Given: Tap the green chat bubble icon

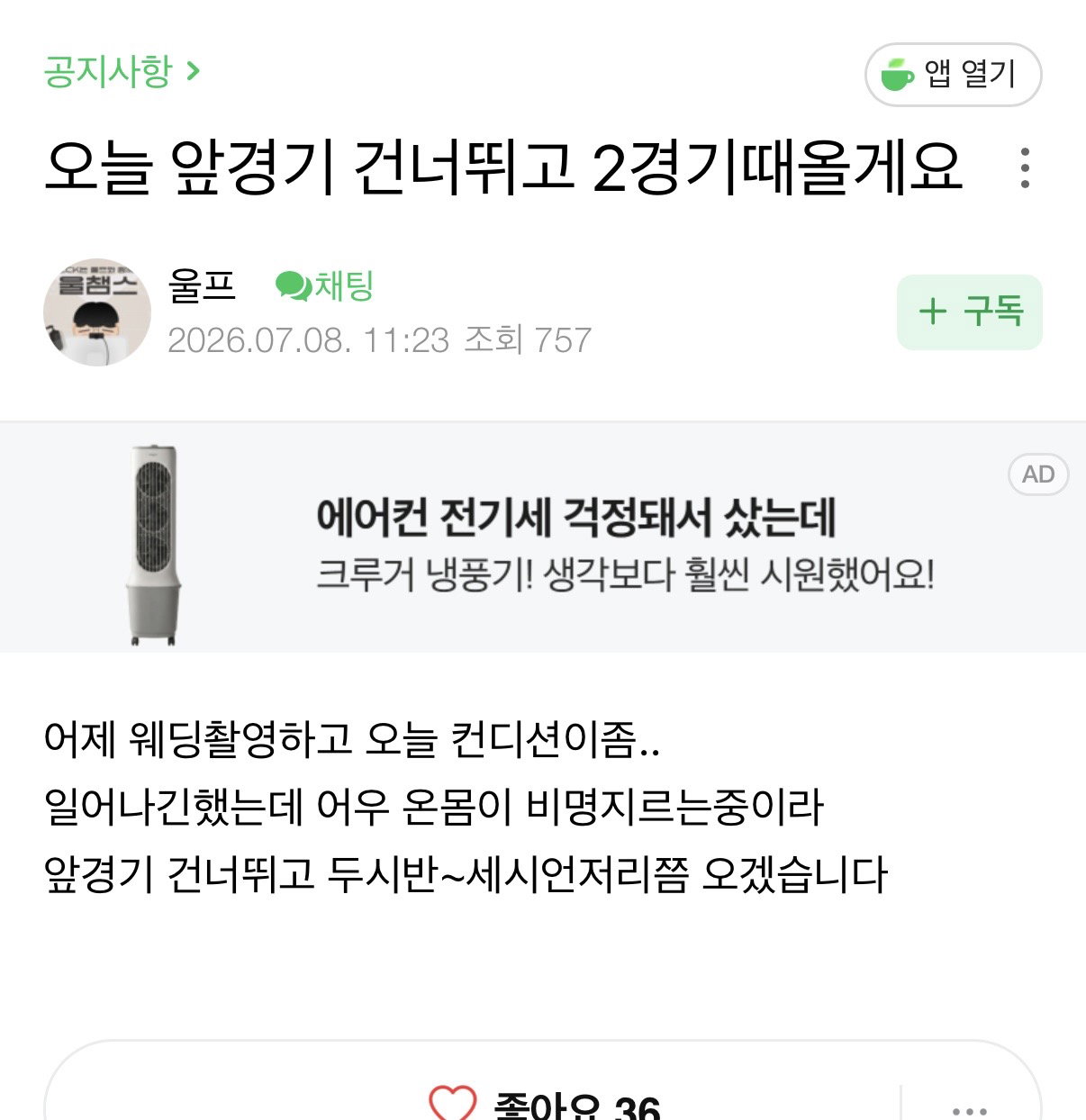Looking at the screenshot, I should pyautogui.click(x=293, y=286).
